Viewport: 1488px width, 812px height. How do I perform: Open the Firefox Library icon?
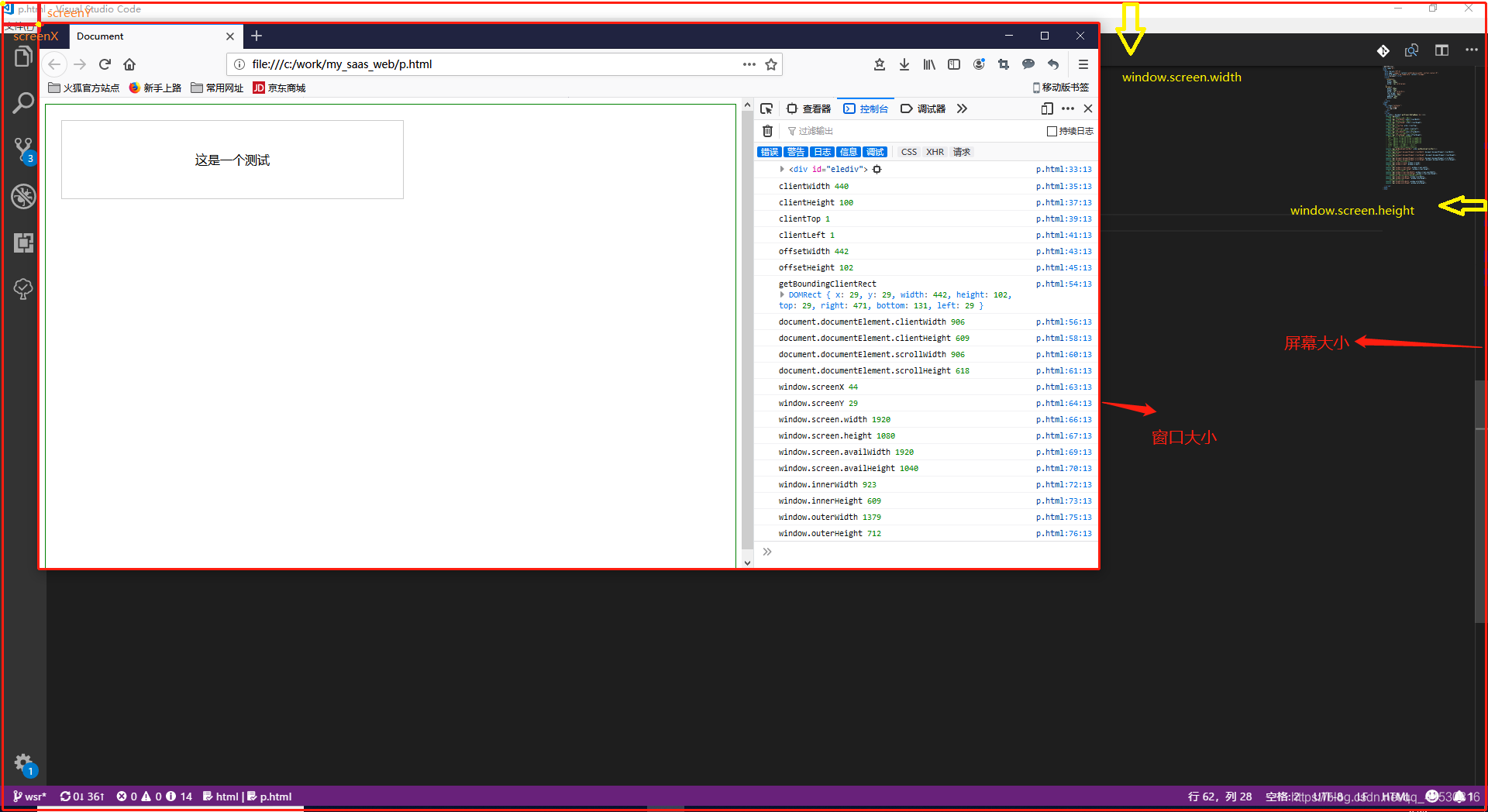point(929,64)
